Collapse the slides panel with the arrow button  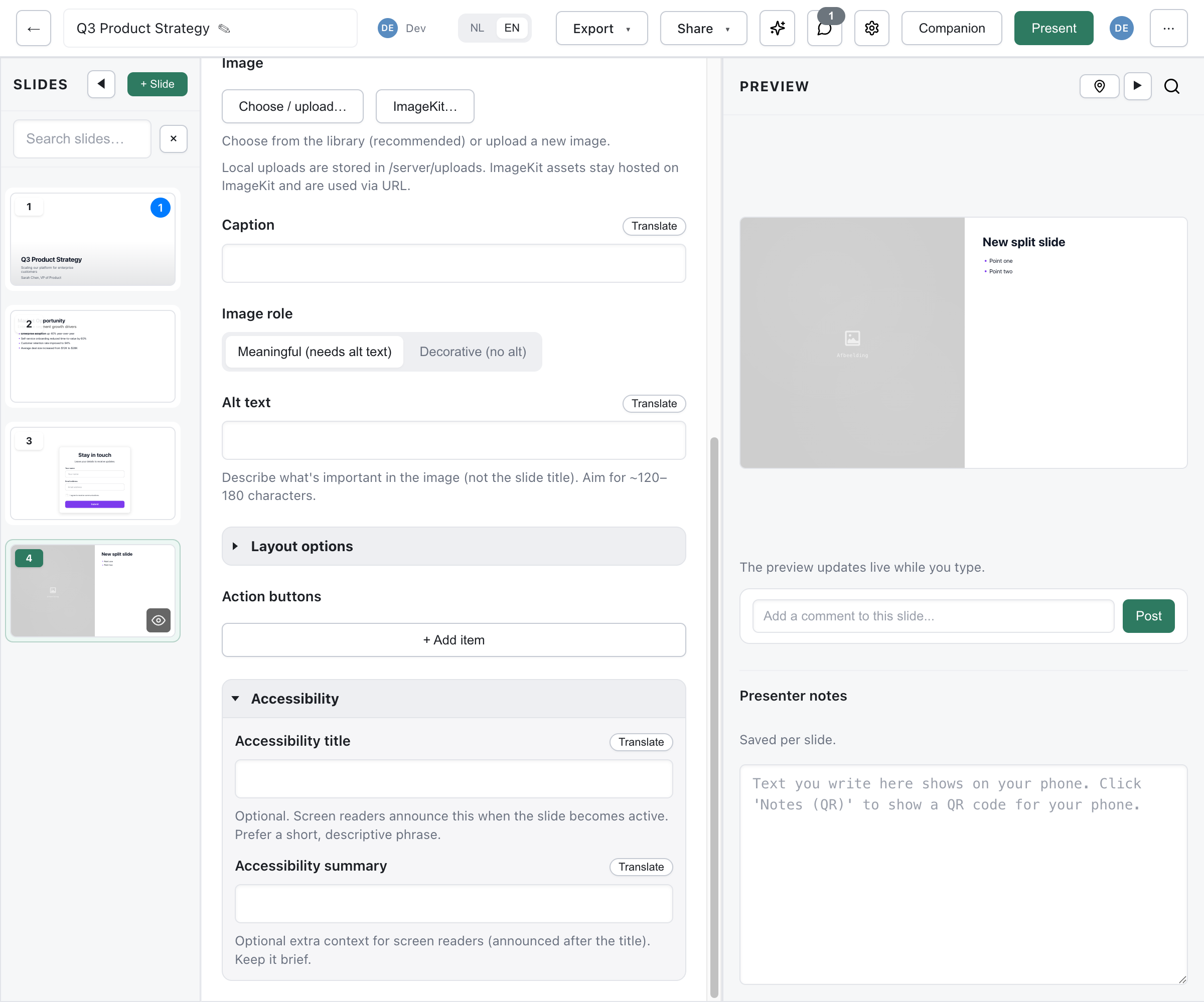pyautogui.click(x=101, y=84)
